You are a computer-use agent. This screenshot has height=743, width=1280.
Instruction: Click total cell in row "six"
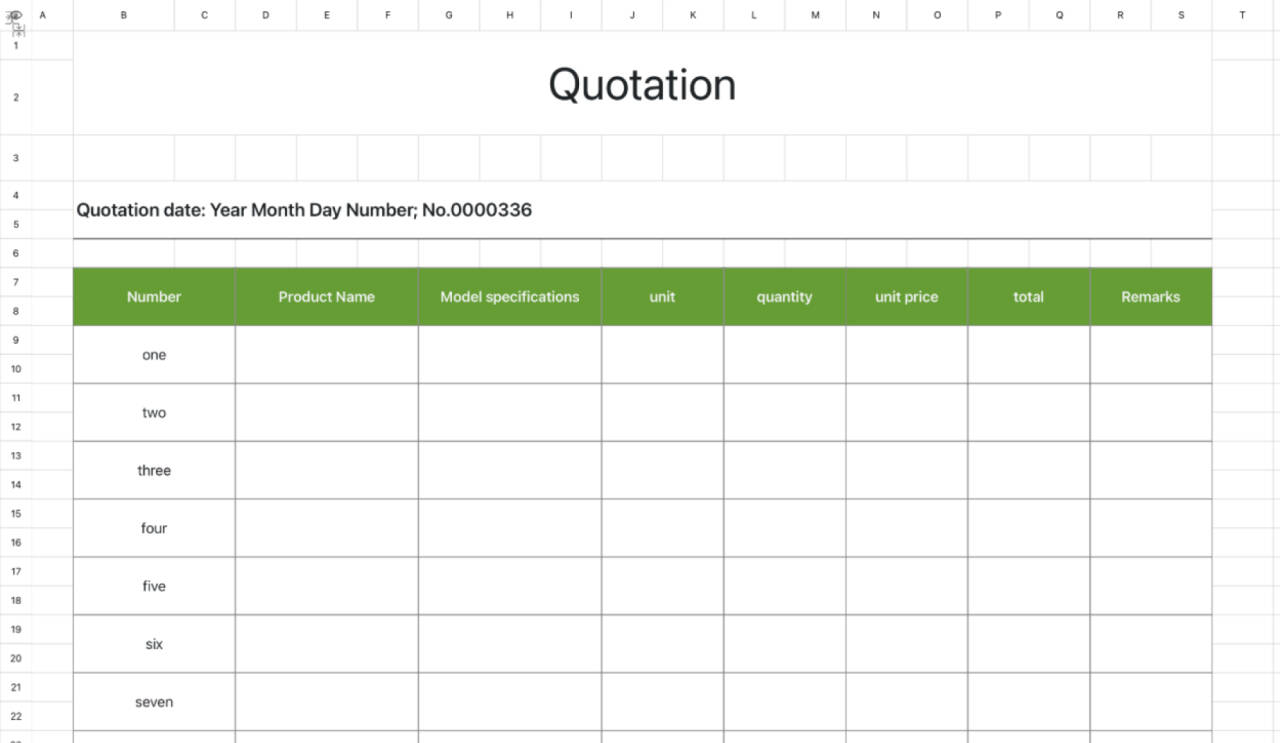pyautogui.click(x=1028, y=645)
